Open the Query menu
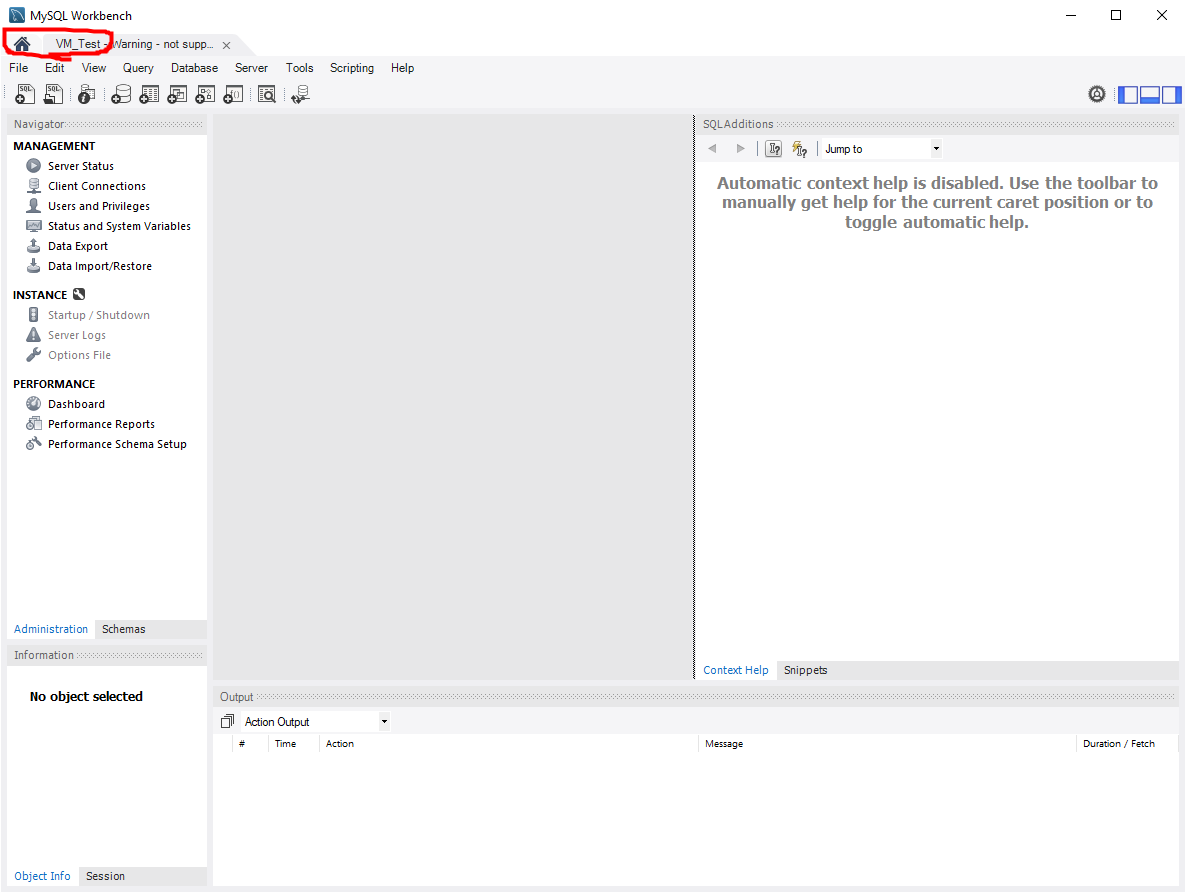This screenshot has height=893, width=1186. (x=138, y=68)
